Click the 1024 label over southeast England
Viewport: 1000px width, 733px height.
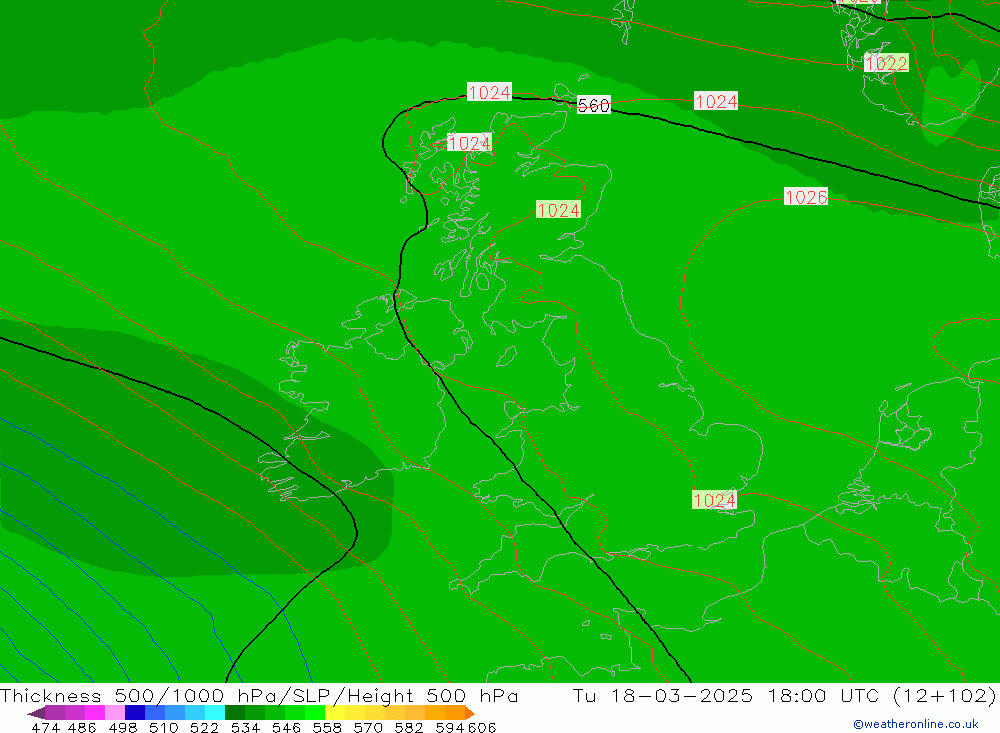click(714, 500)
